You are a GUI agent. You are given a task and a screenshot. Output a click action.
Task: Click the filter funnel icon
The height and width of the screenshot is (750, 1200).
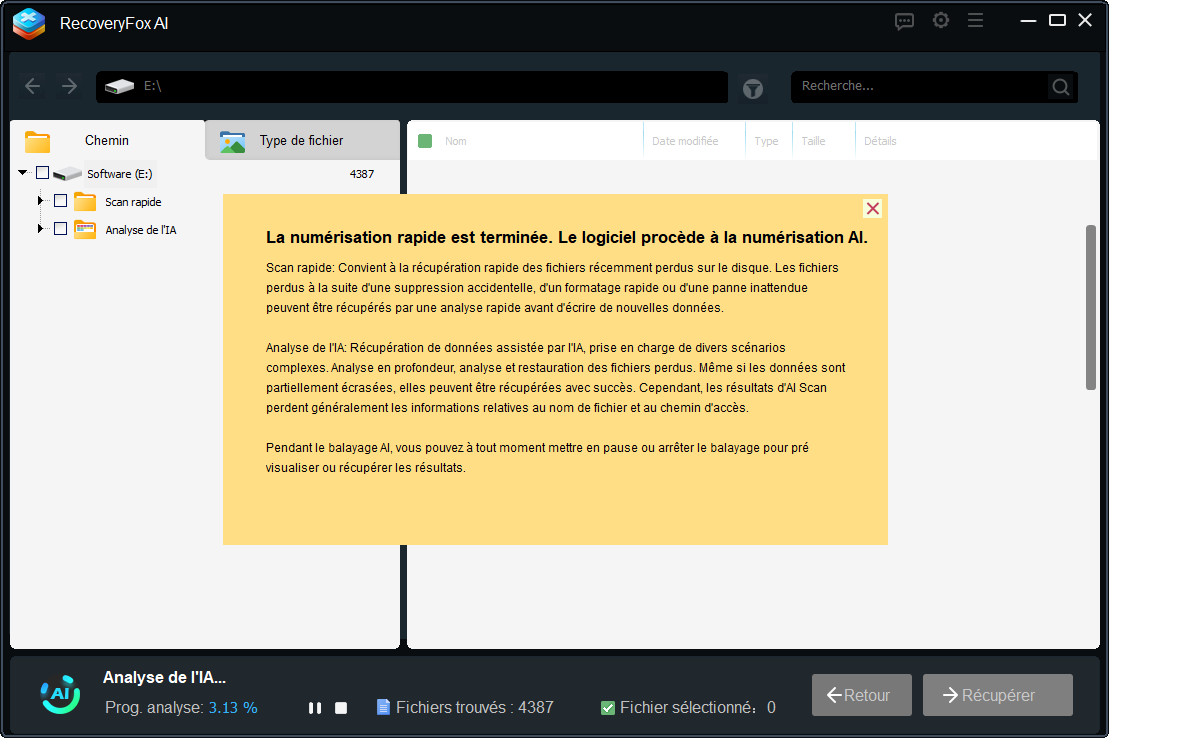[x=752, y=88]
